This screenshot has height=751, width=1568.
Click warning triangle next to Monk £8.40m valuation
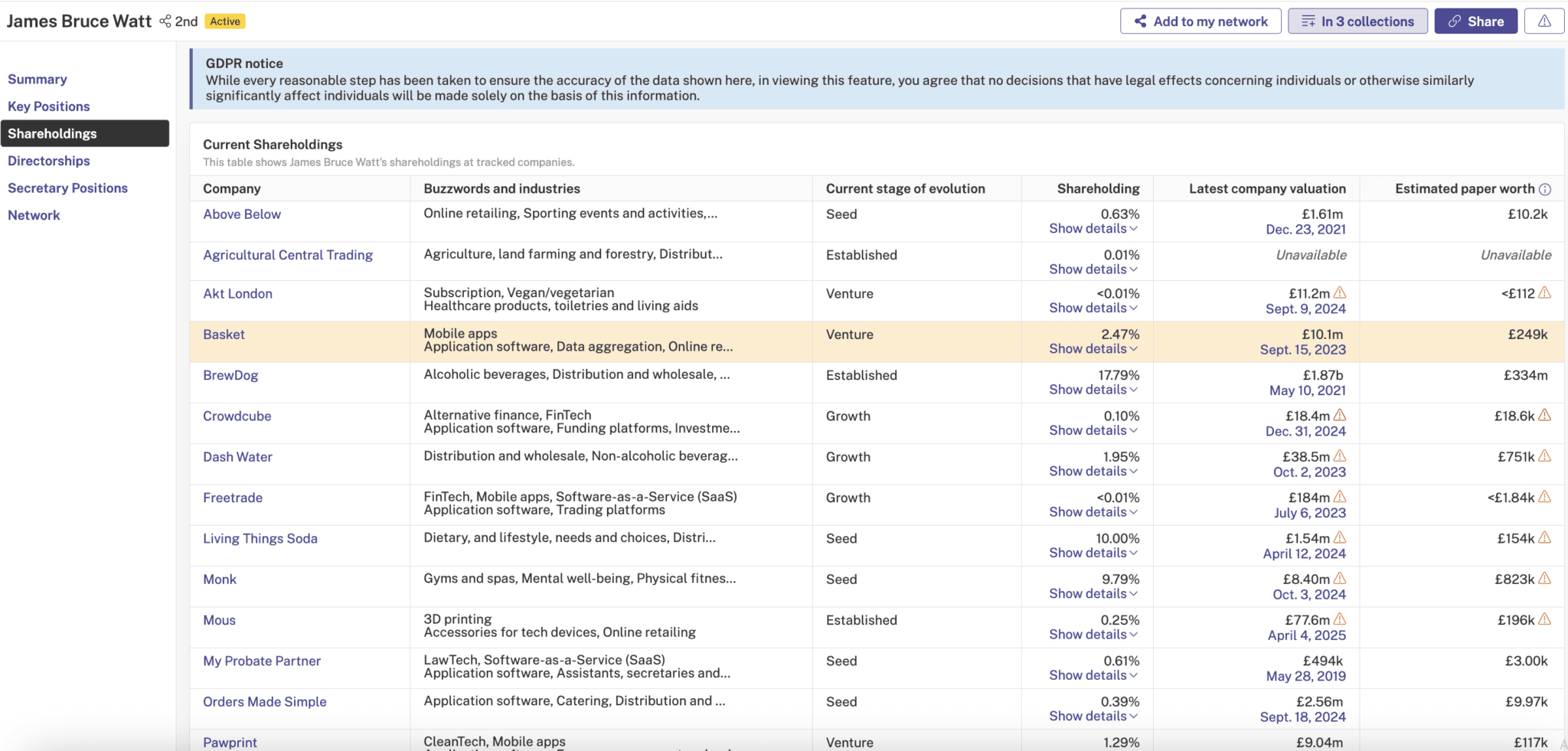[x=1340, y=578]
